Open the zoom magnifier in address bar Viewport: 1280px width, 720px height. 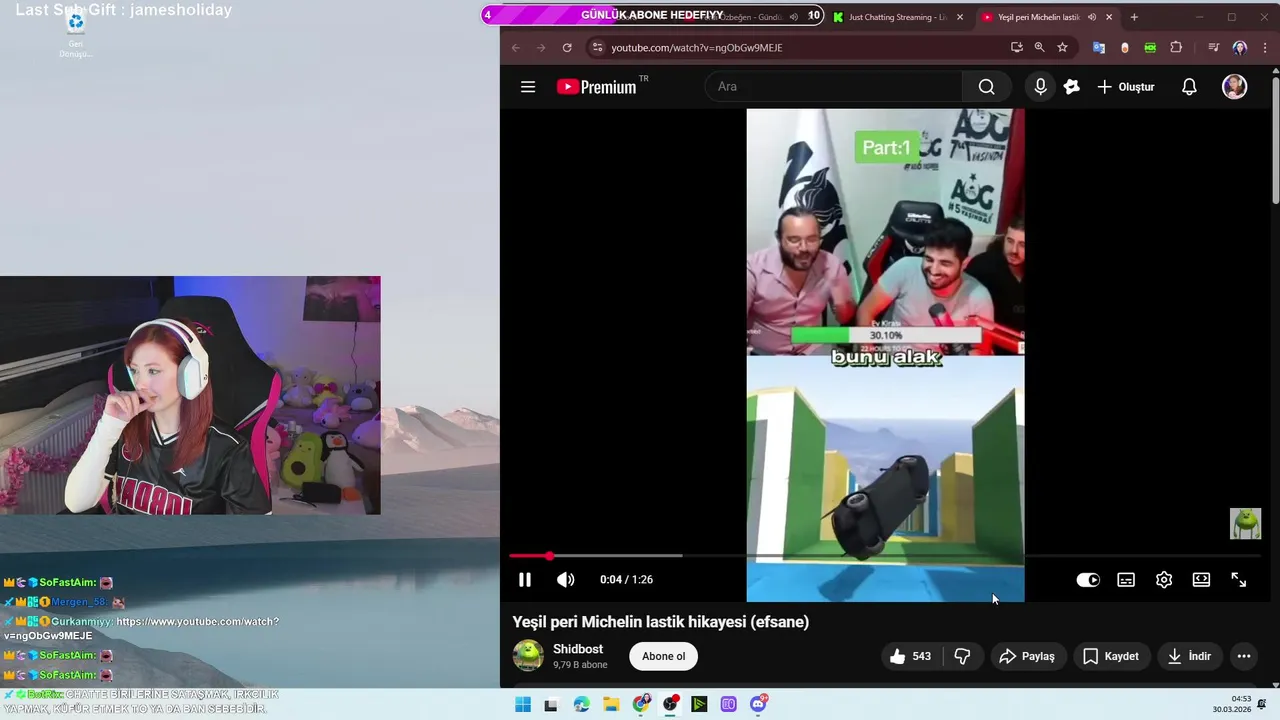coord(1039,47)
